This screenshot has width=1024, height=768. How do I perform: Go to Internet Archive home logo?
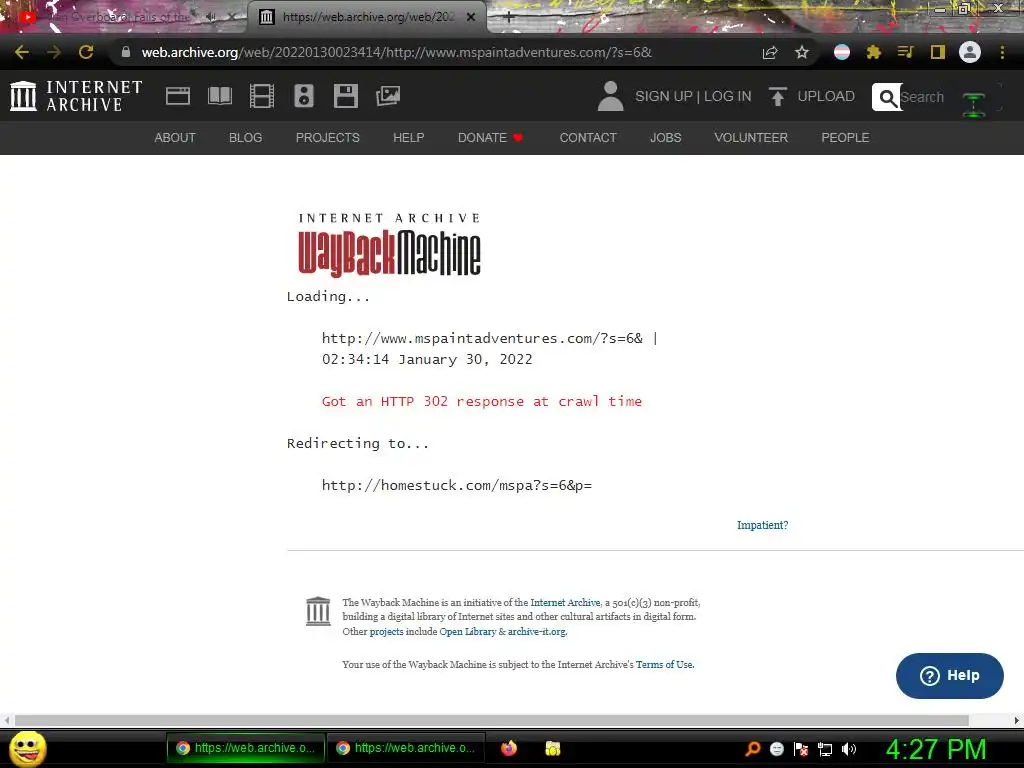(76, 96)
